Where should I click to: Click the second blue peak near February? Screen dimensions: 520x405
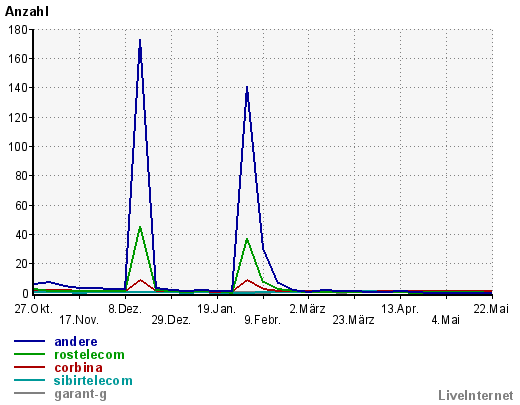247,87
